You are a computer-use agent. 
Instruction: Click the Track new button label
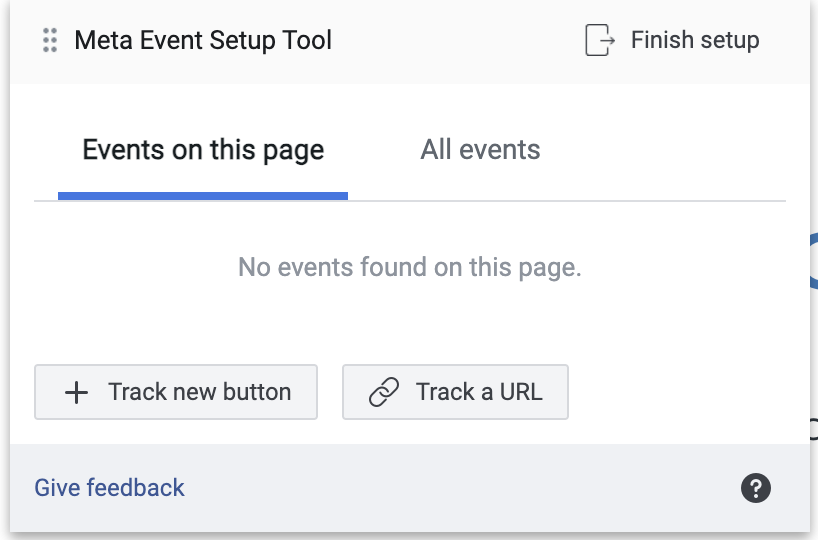pos(199,392)
